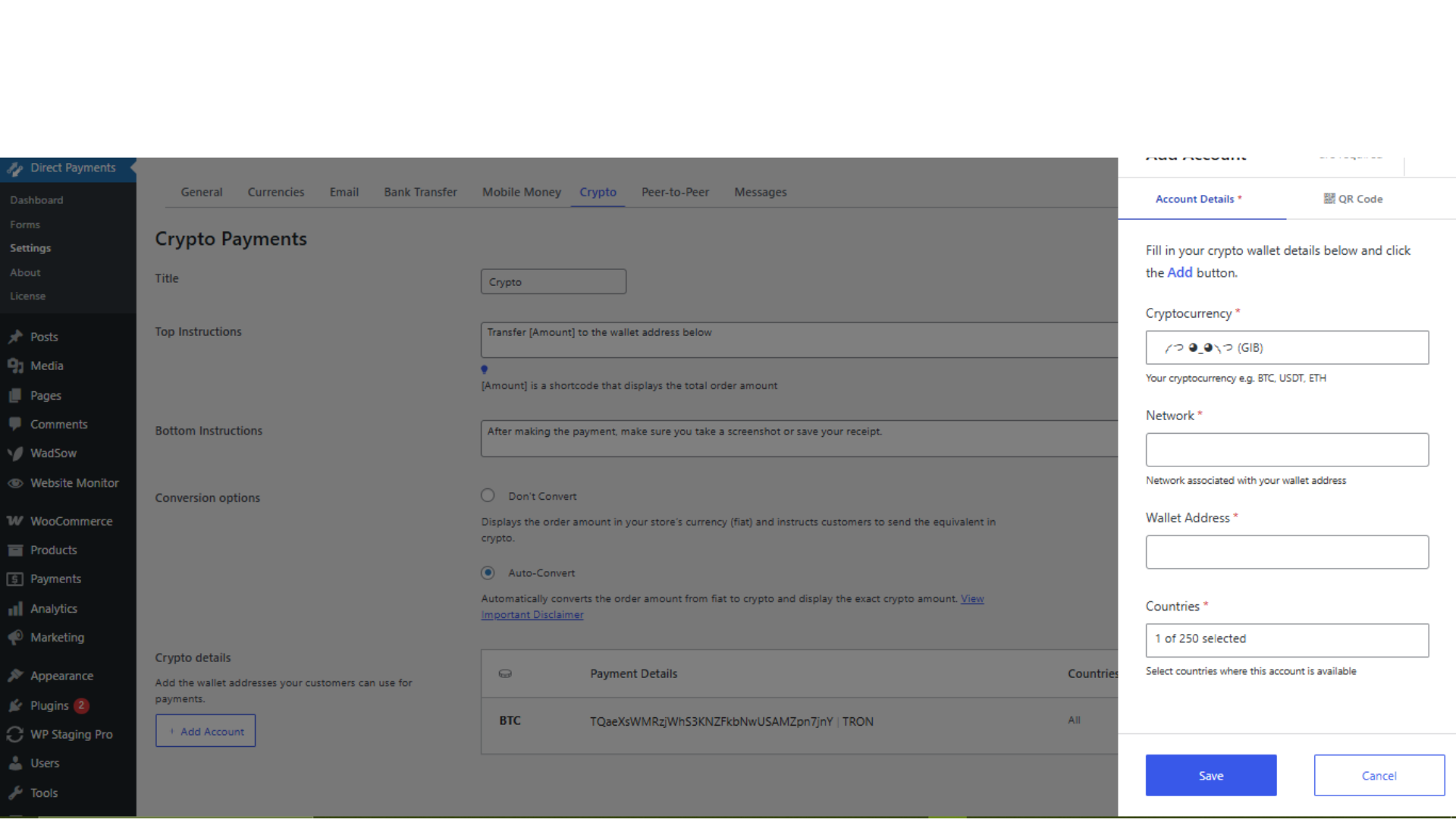The height and width of the screenshot is (819, 1456).
Task: Click the WP Staging Pro refresh icon
Action: point(15,735)
